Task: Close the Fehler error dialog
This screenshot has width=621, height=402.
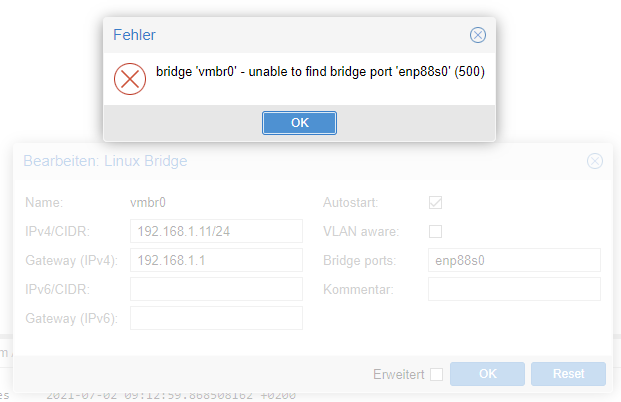Action: point(478,35)
